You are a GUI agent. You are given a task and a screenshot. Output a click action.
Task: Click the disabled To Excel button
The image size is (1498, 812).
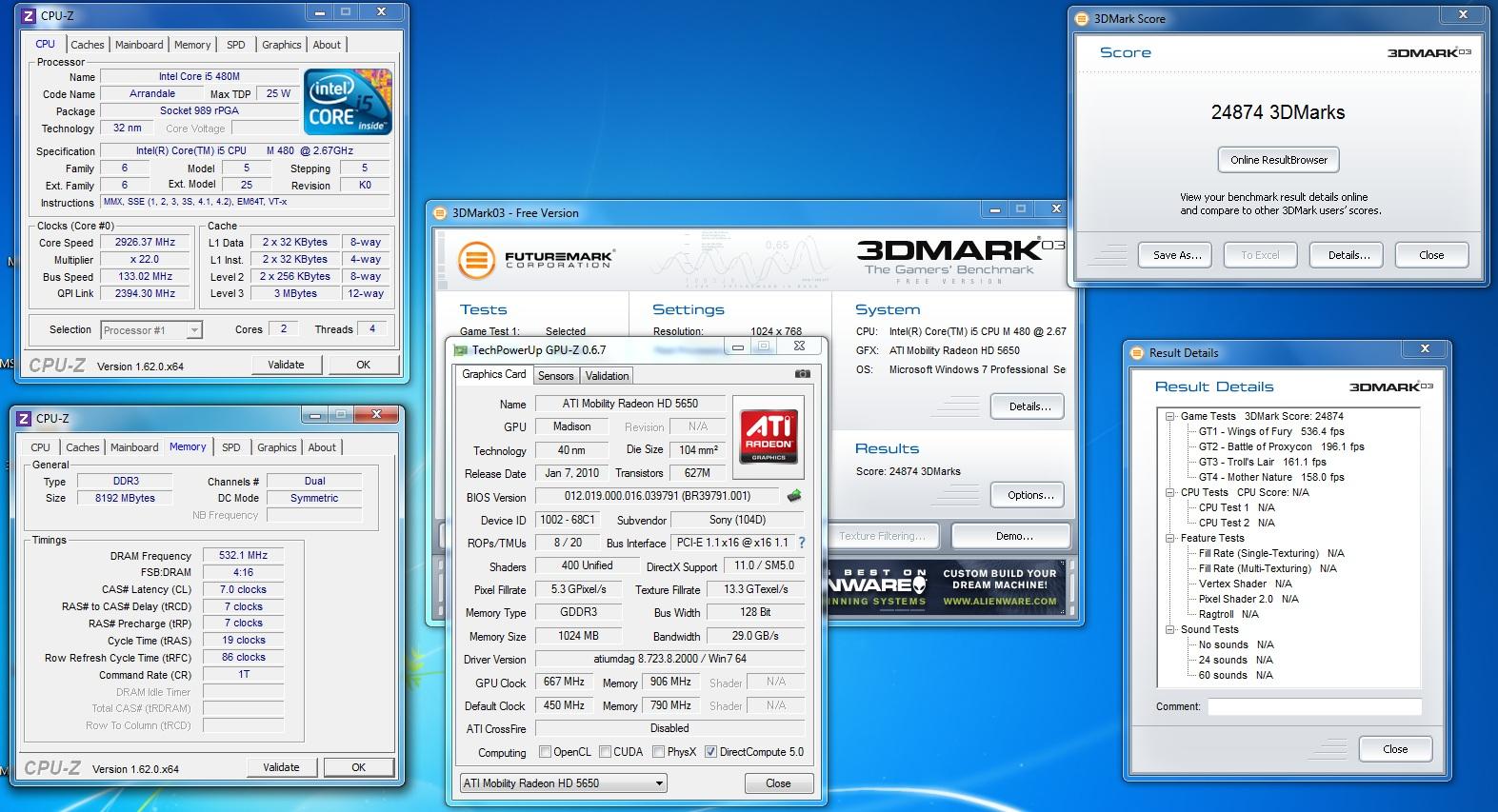[x=1260, y=255]
